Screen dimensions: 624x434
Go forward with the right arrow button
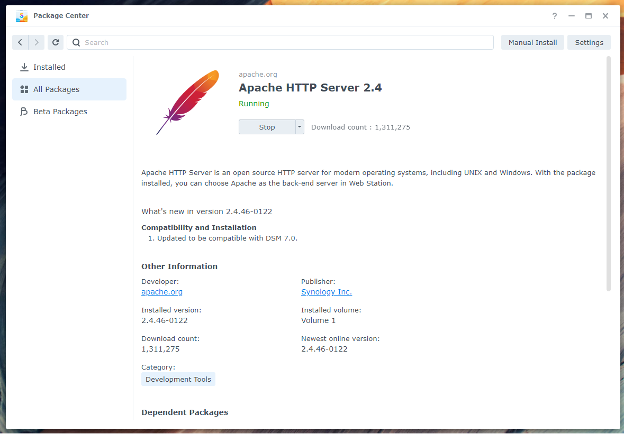36,42
